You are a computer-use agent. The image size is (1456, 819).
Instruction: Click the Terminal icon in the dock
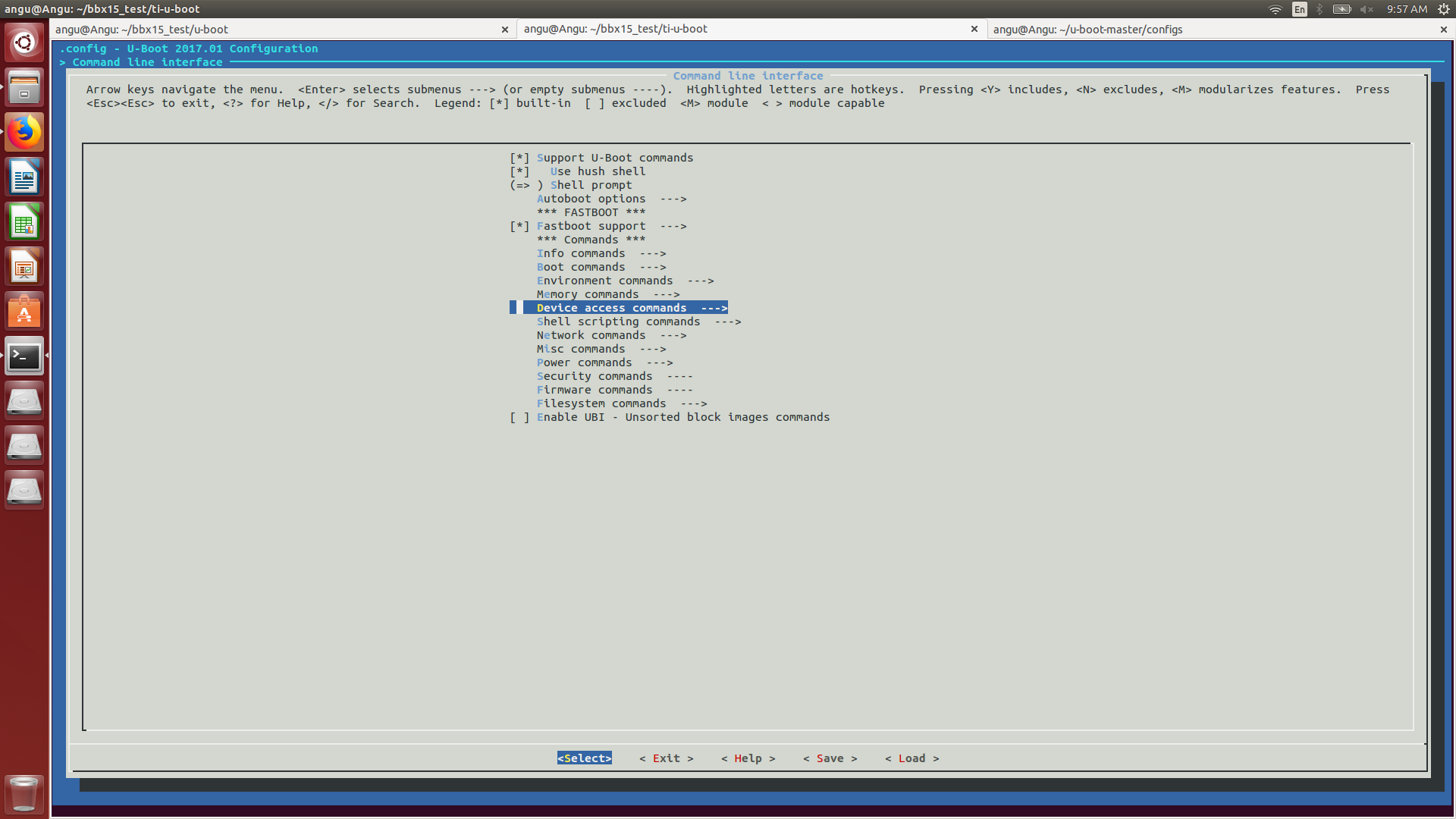click(24, 356)
